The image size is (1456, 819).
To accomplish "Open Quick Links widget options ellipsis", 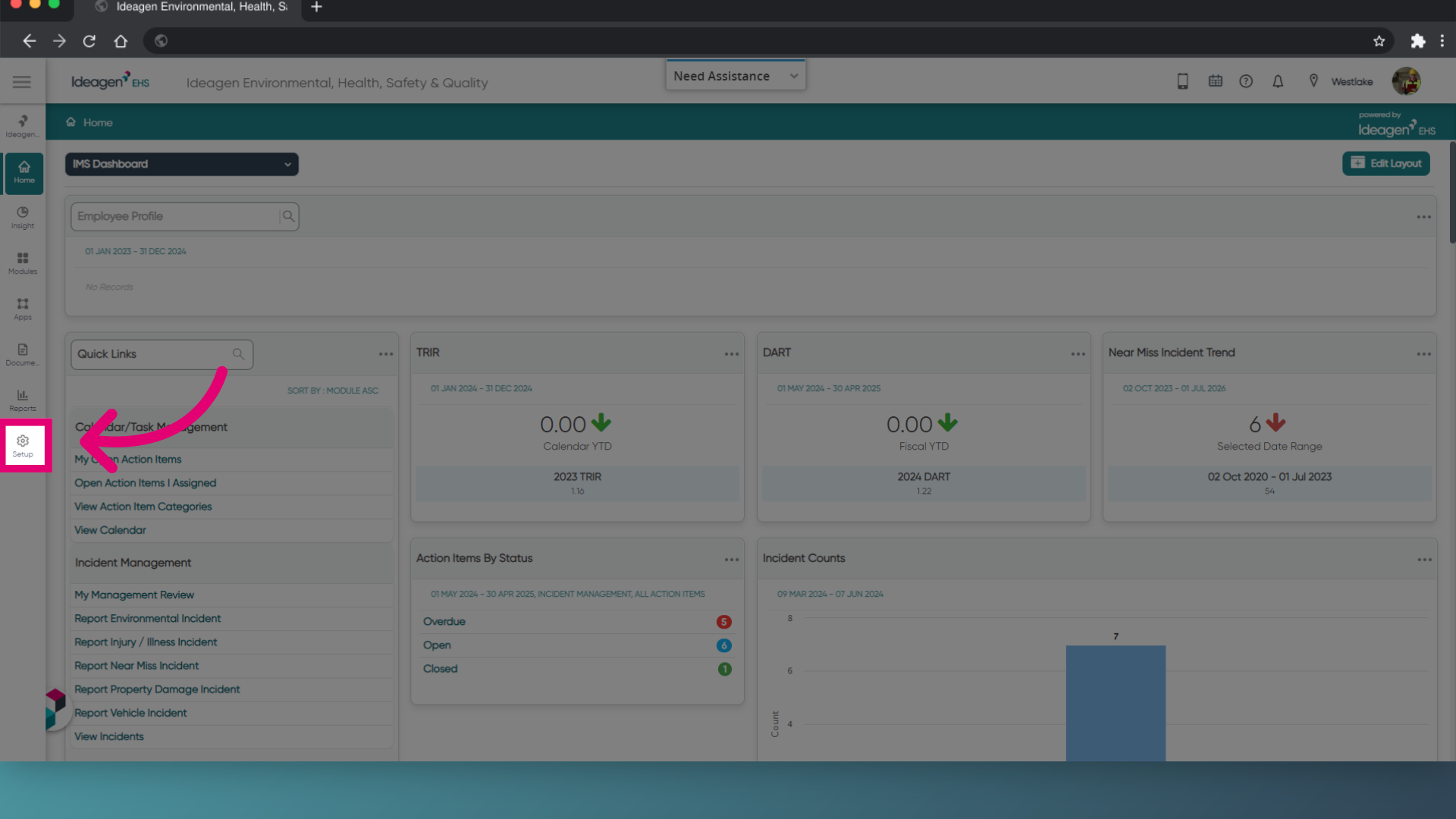I will (386, 354).
